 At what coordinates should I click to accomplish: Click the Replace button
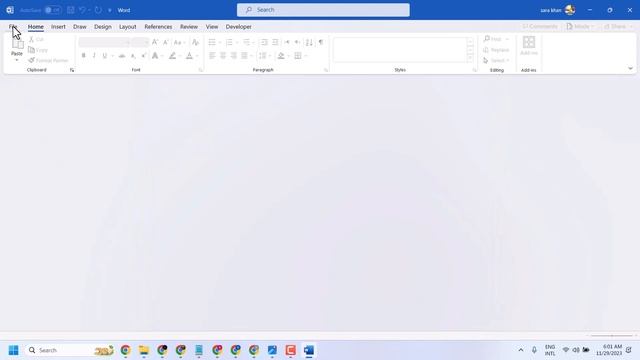(496, 50)
